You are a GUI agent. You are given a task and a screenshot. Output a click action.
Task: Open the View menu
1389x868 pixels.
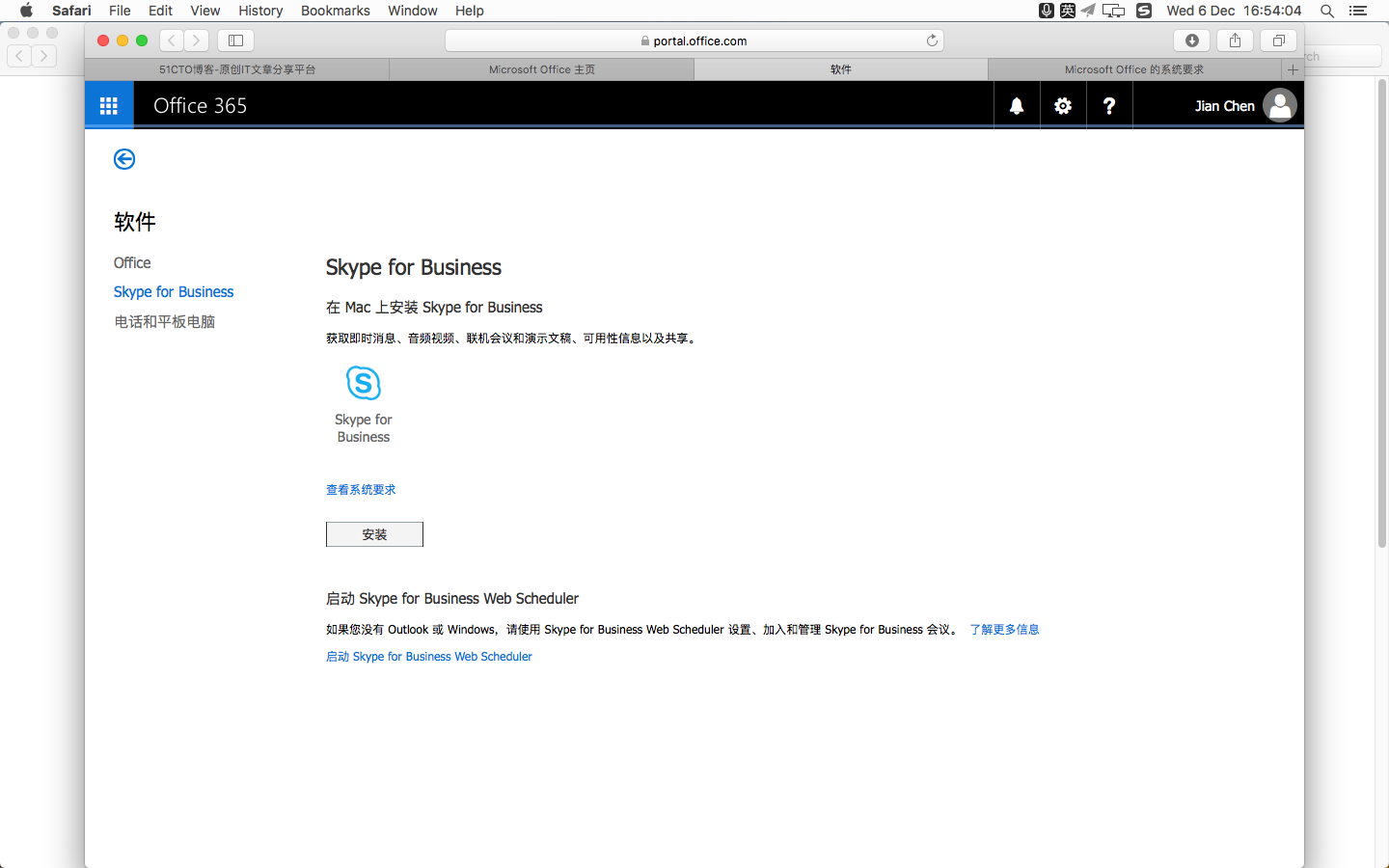(205, 11)
